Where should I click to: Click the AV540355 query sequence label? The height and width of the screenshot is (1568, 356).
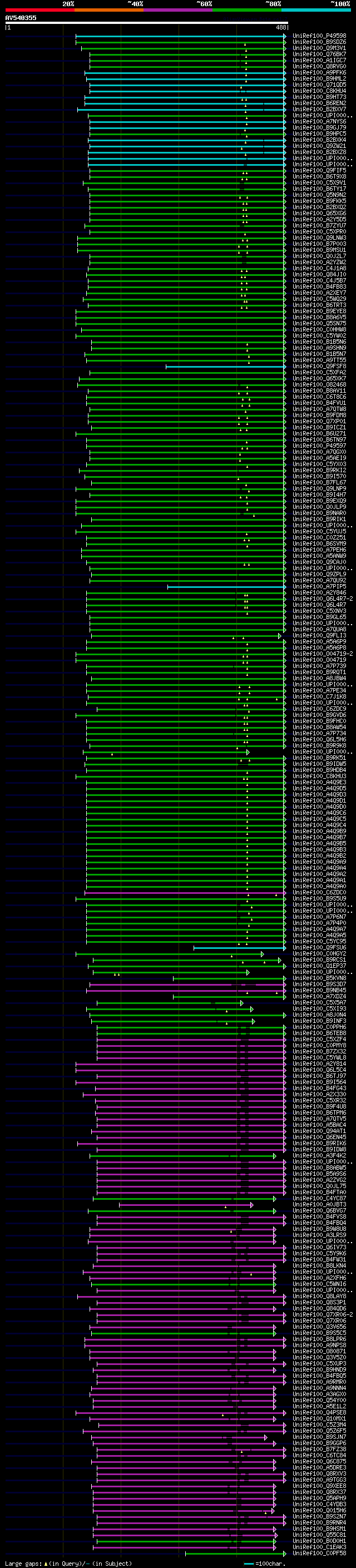(x=21, y=18)
